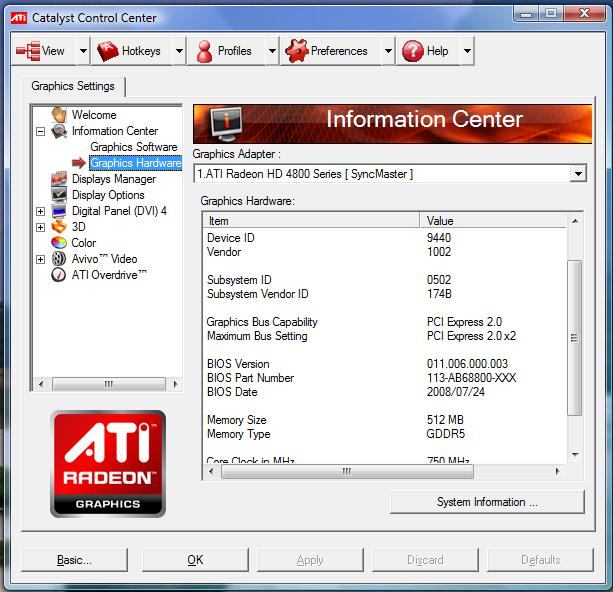
Task: Open Displays Manager page
Action: [x=114, y=179]
